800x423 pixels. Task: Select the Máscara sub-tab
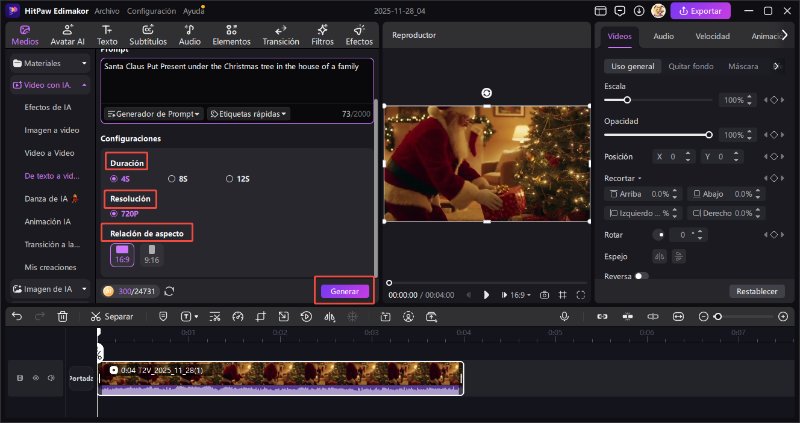(743, 66)
